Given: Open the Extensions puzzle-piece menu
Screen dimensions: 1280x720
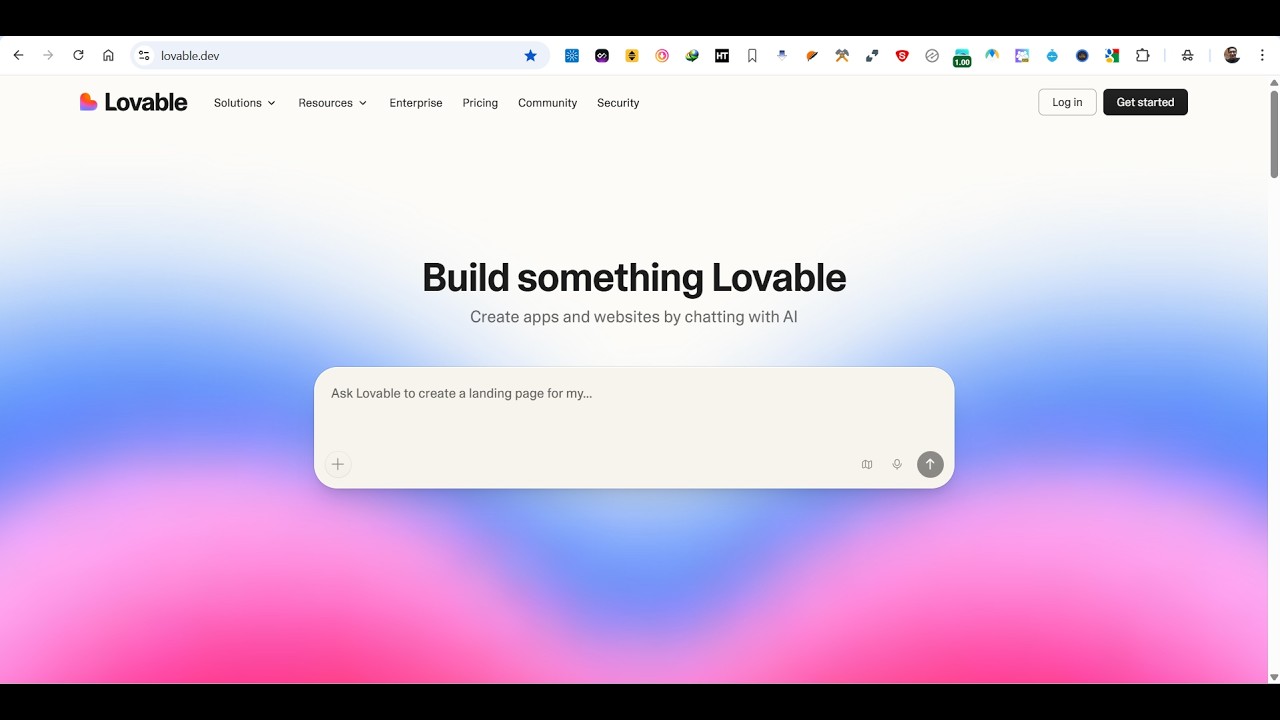Looking at the screenshot, I should (1142, 56).
